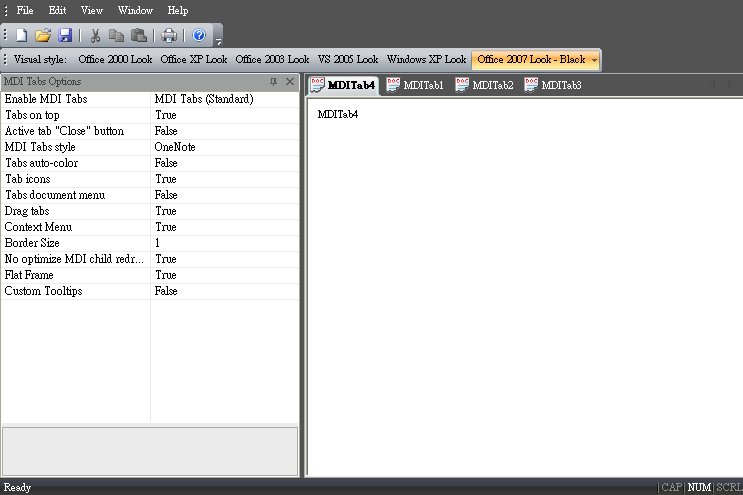Select the Tabs on top property name

[32, 115]
